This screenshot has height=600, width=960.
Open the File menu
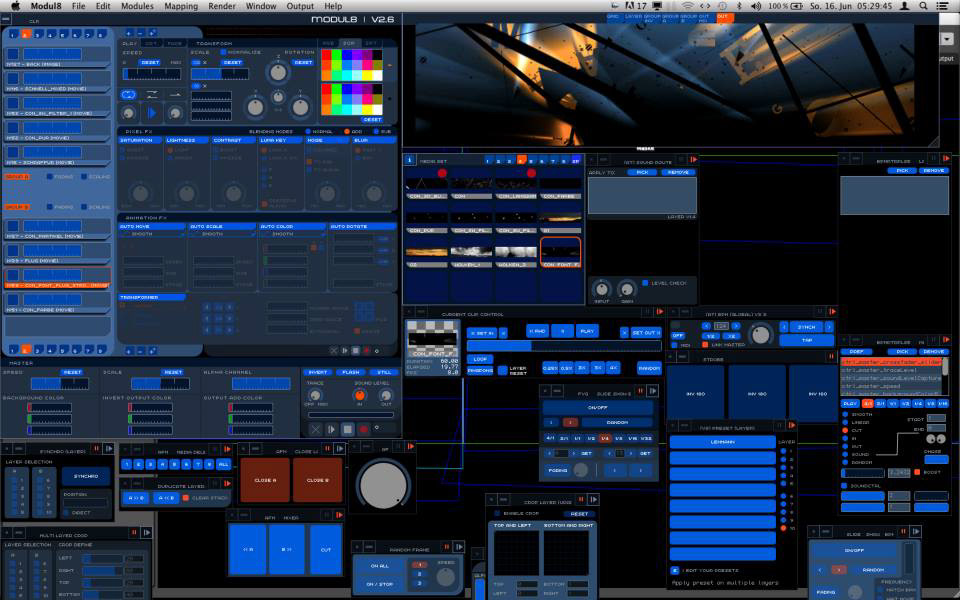(x=78, y=6)
